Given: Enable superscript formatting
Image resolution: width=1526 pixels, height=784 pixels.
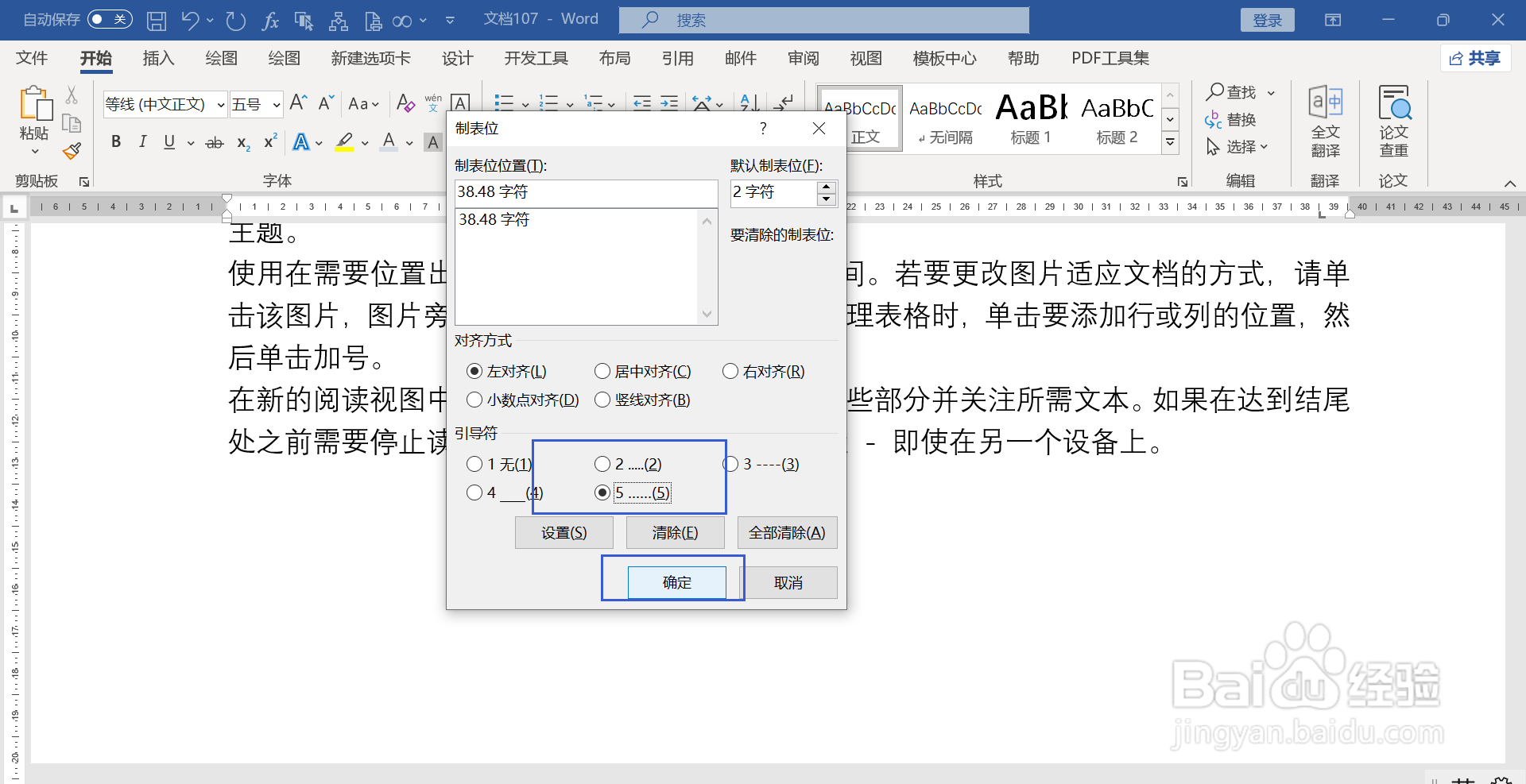Looking at the screenshot, I should [x=269, y=142].
